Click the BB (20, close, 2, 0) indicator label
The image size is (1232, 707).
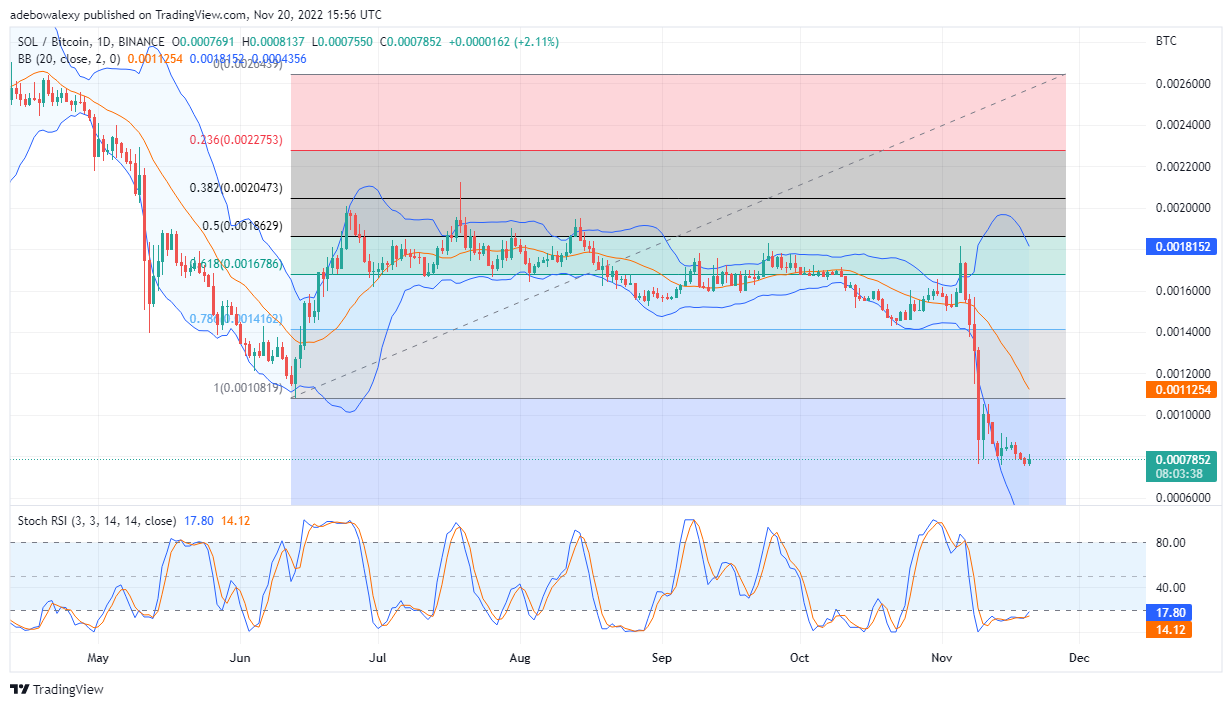(x=67, y=59)
